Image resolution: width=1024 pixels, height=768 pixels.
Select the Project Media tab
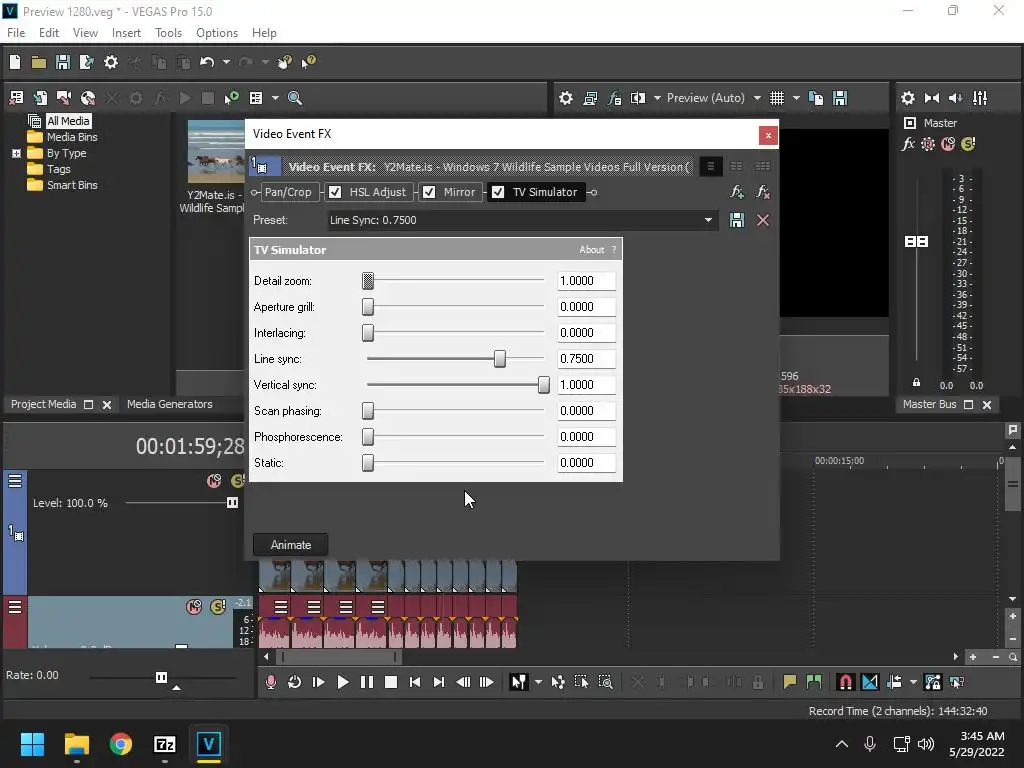pyautogui.click(x=43, y=404)
